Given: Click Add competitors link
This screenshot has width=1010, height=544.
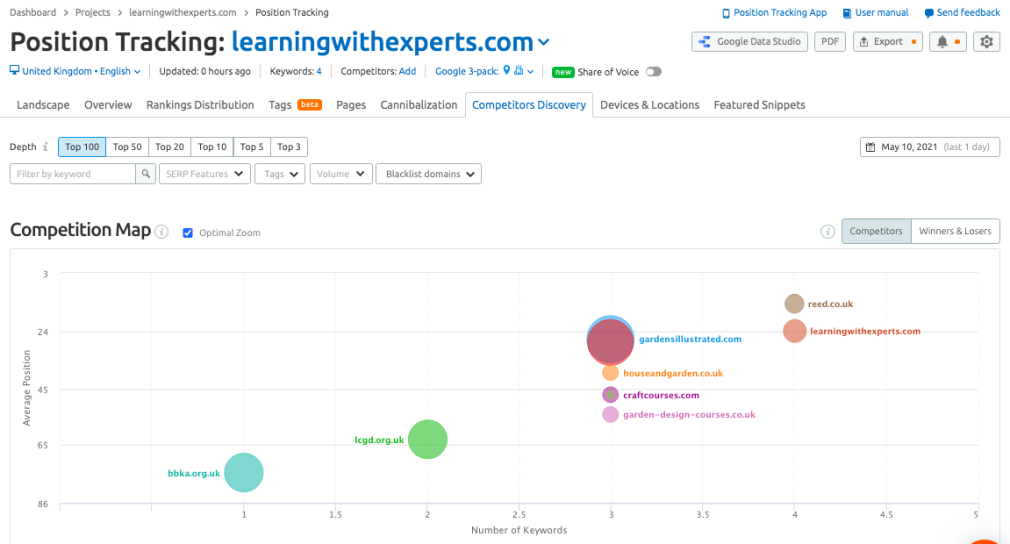Looking at the screenshot, I should pos(407,71).
